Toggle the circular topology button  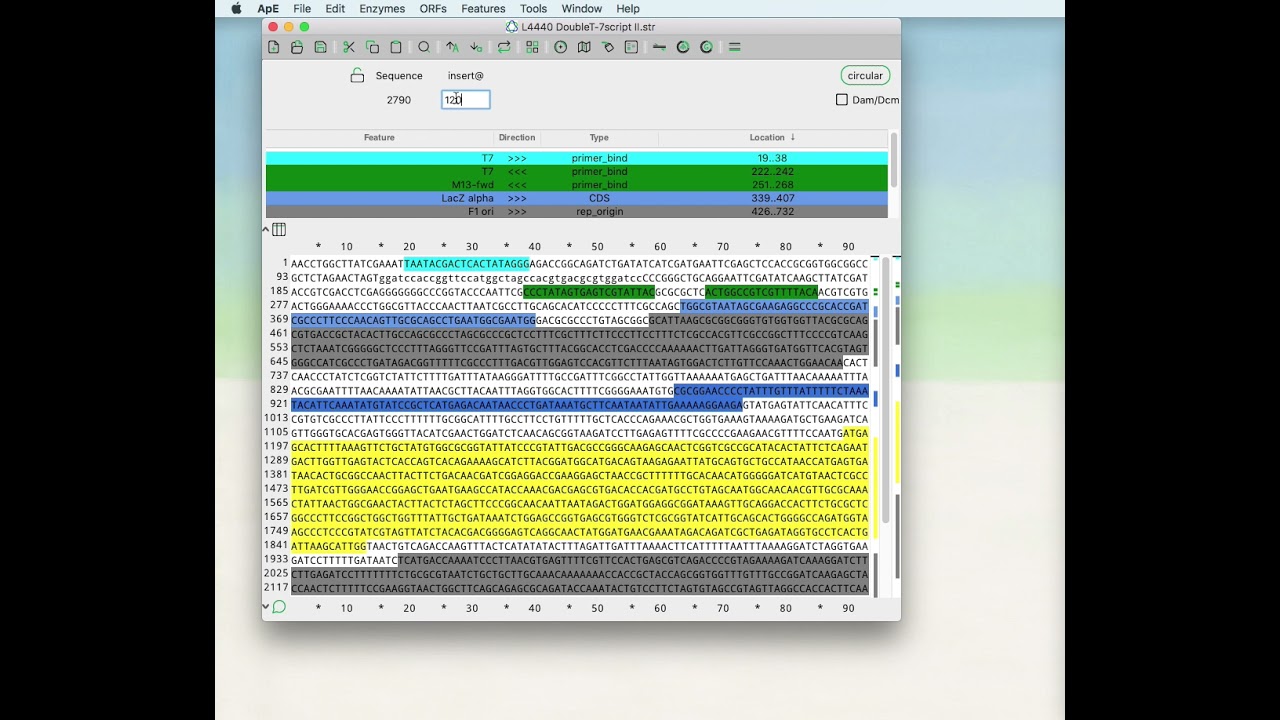pos(865,76)
